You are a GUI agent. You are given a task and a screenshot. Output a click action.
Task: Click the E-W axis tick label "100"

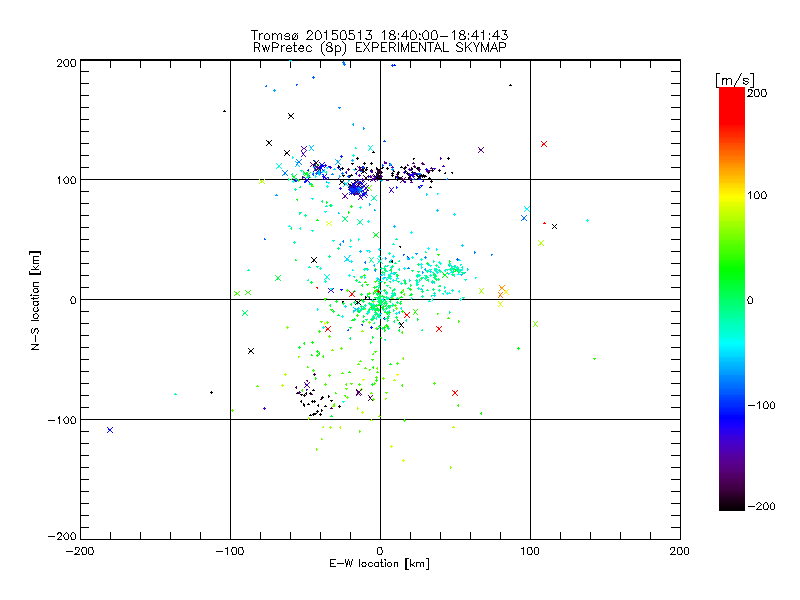click(x=530, y=551)
